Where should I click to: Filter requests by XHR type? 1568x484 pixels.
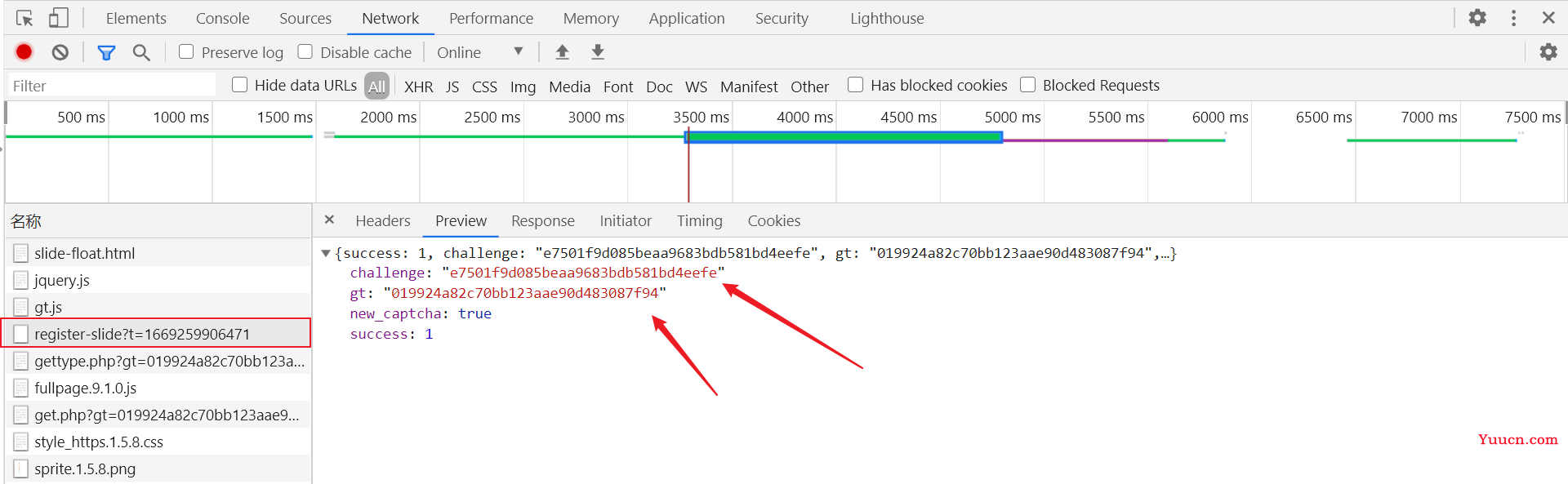point(418,87)
